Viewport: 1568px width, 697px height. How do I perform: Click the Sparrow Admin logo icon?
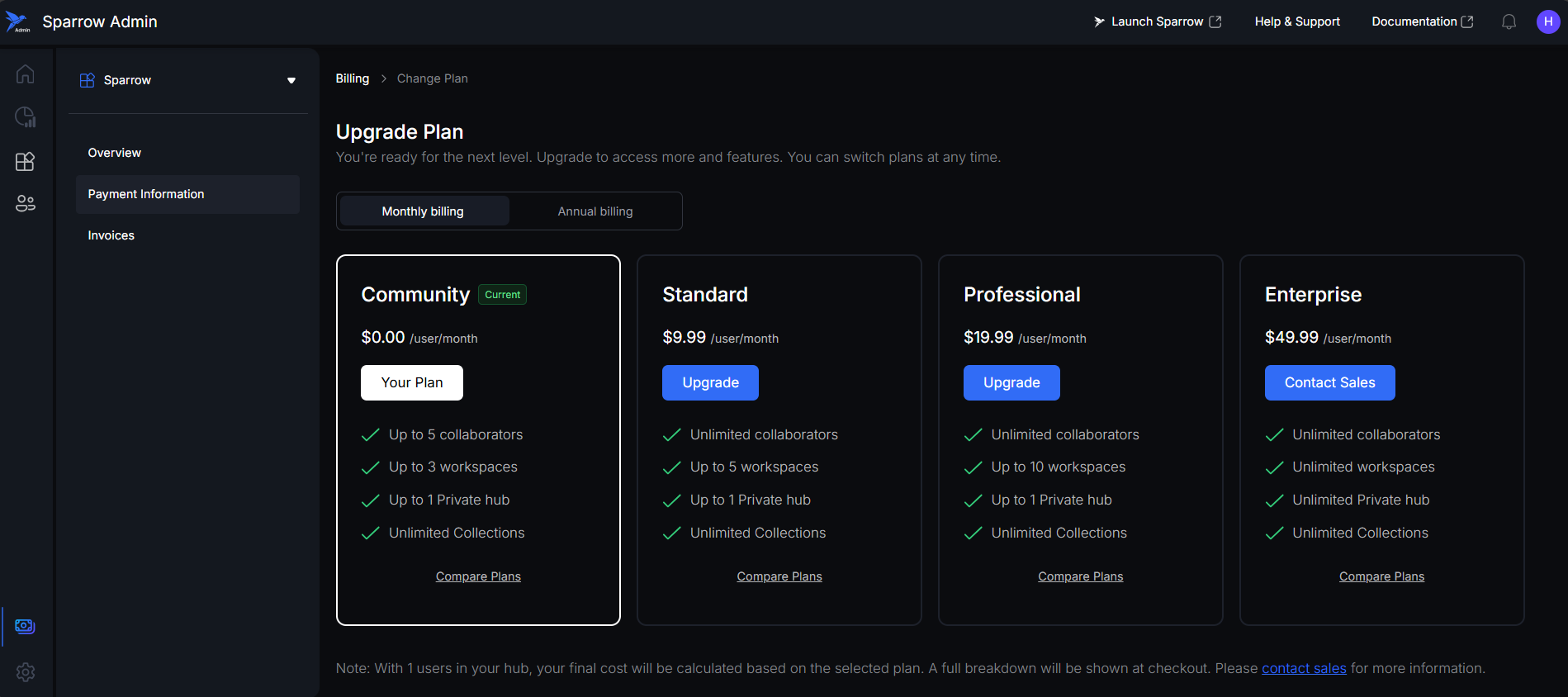(17, 22)
